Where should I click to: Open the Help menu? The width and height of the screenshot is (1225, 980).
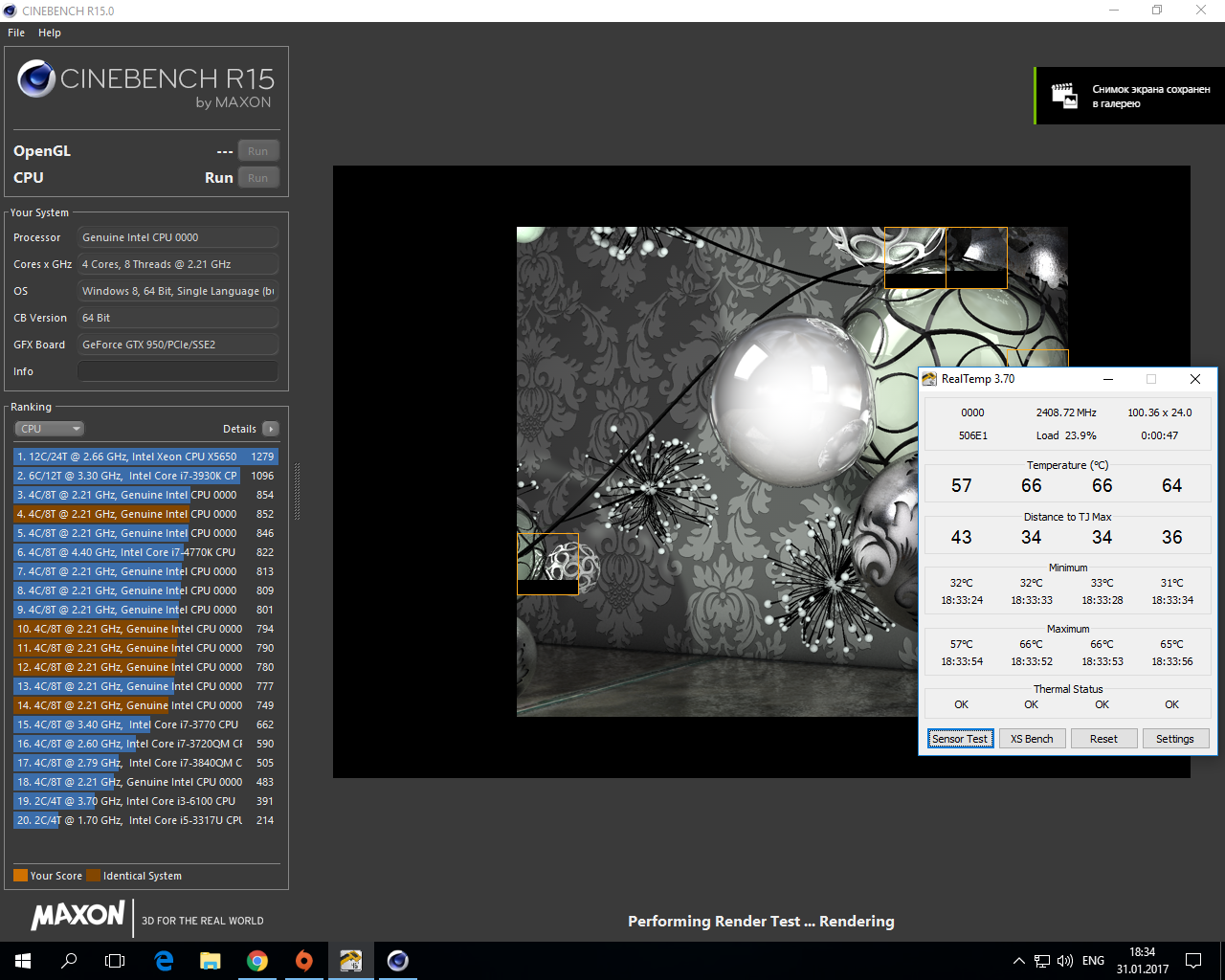click(x=50, y=33)
